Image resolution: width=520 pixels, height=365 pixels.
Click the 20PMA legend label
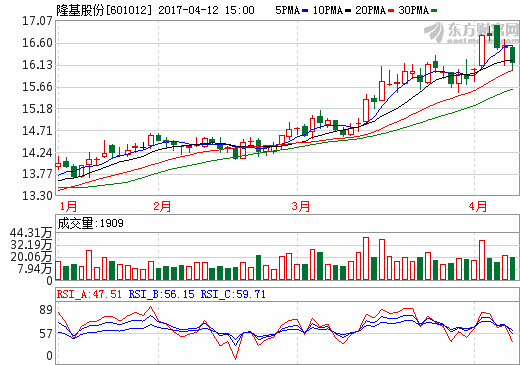pyautogui.click(x=371, y=10)
